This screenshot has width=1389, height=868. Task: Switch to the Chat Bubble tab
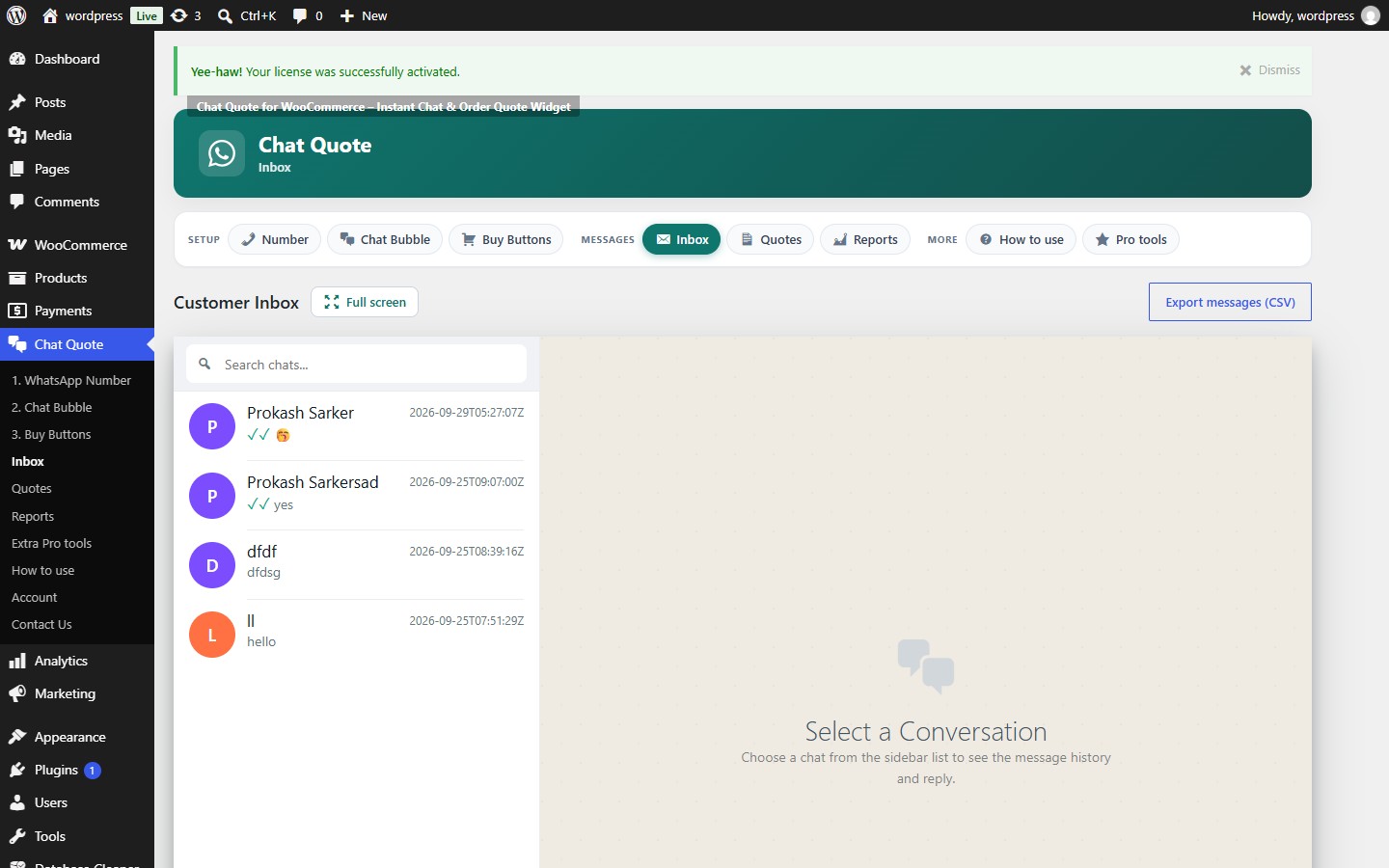tap(385, 239)
